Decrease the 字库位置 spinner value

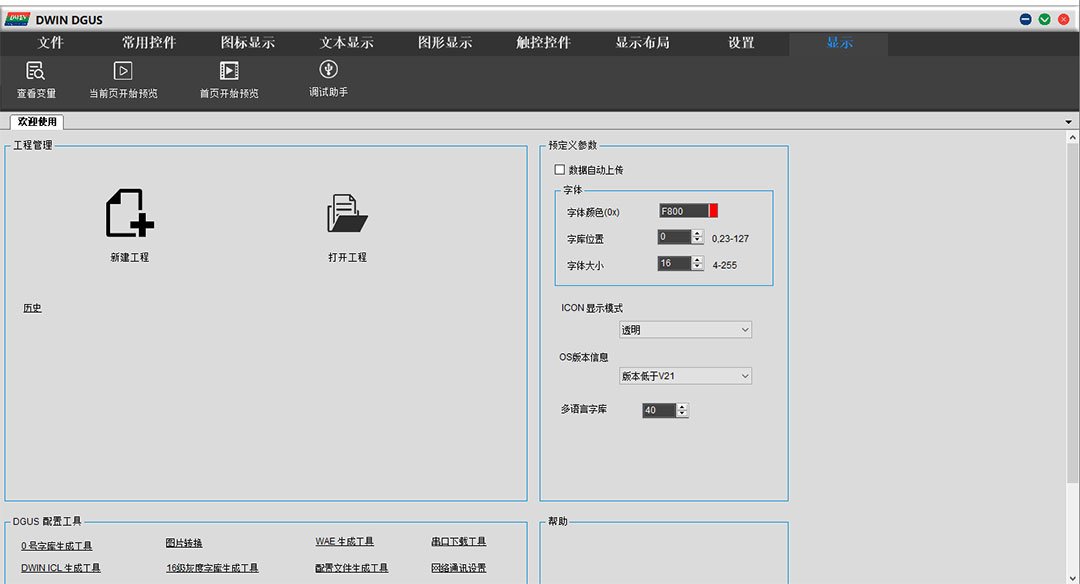tap(698, 240)
